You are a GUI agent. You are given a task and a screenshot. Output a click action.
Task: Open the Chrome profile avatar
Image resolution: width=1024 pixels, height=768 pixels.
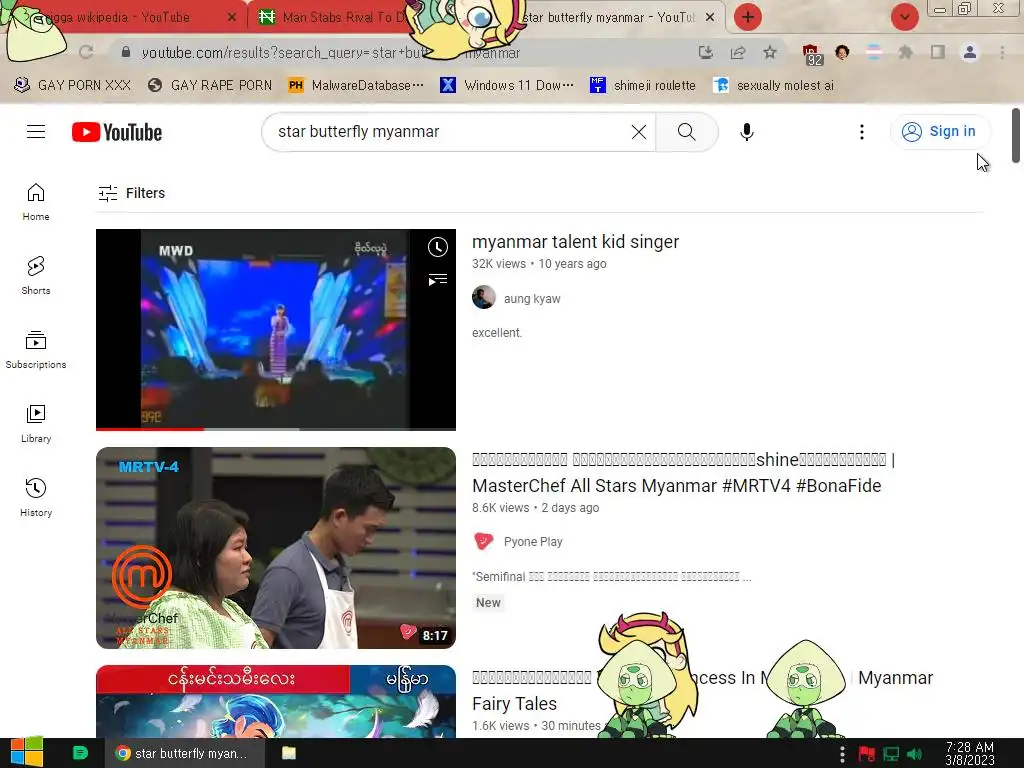click(x=970, y=52)
